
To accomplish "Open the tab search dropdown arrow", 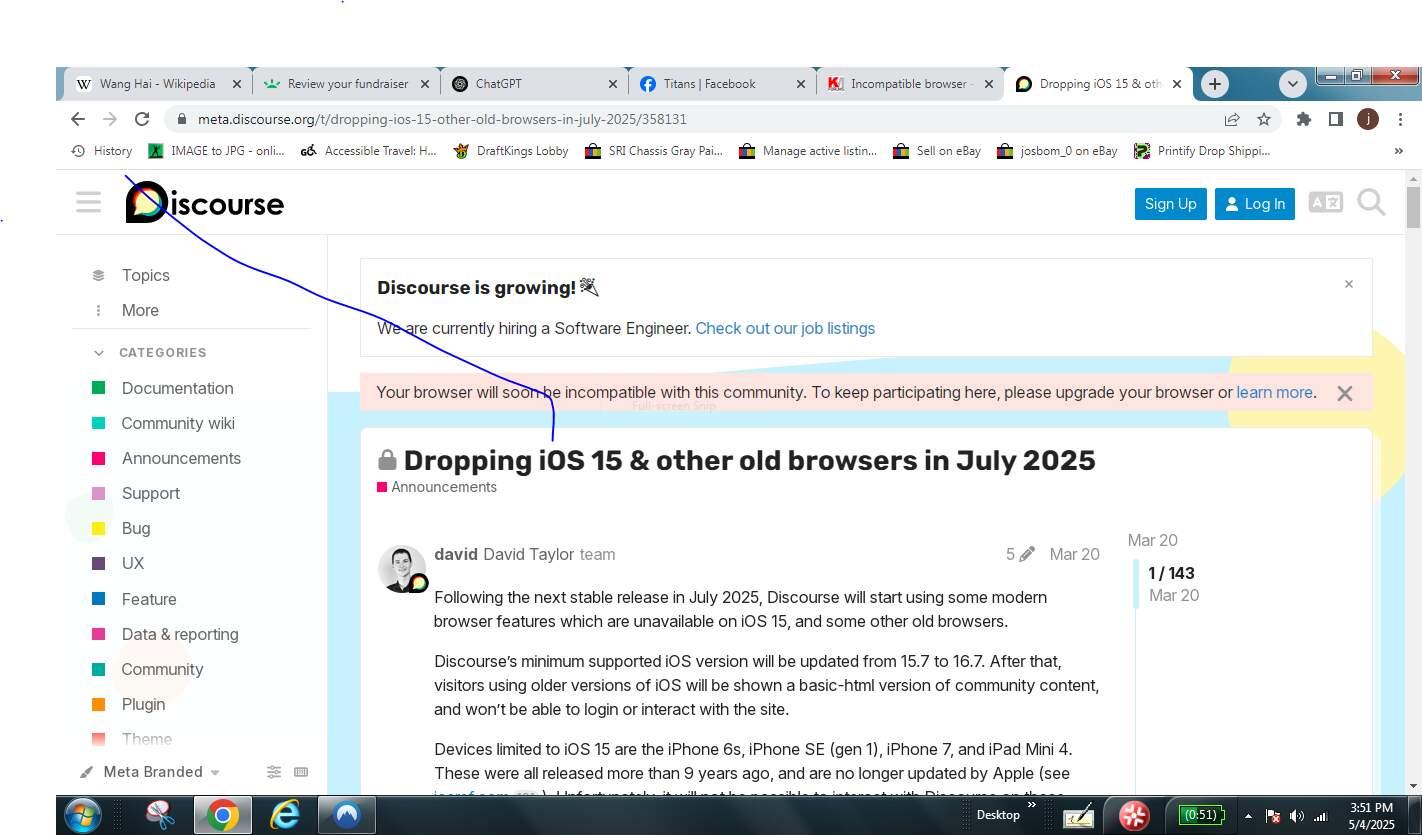I will point(1293,84).
